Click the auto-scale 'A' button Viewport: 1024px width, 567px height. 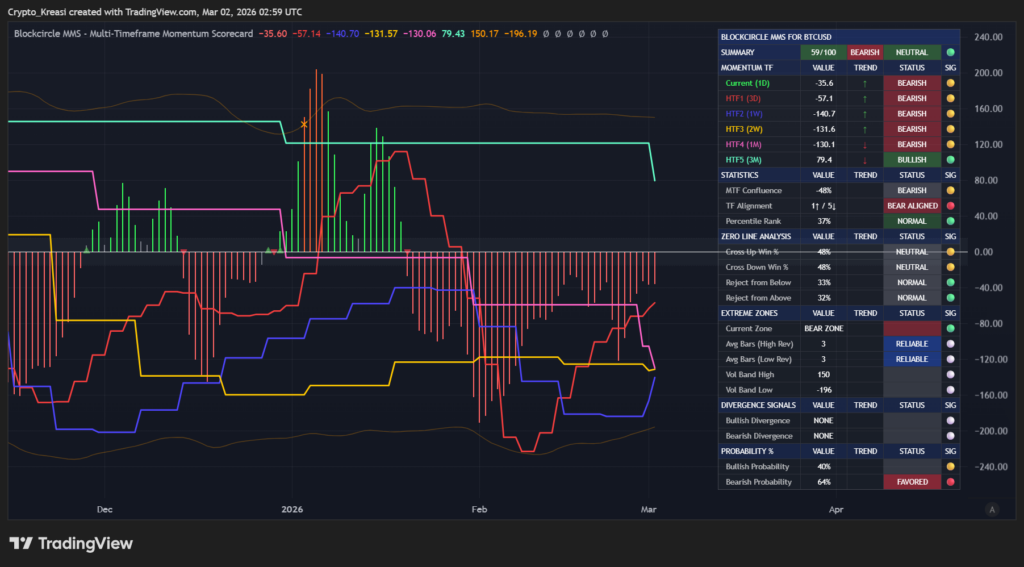(991, 509)
